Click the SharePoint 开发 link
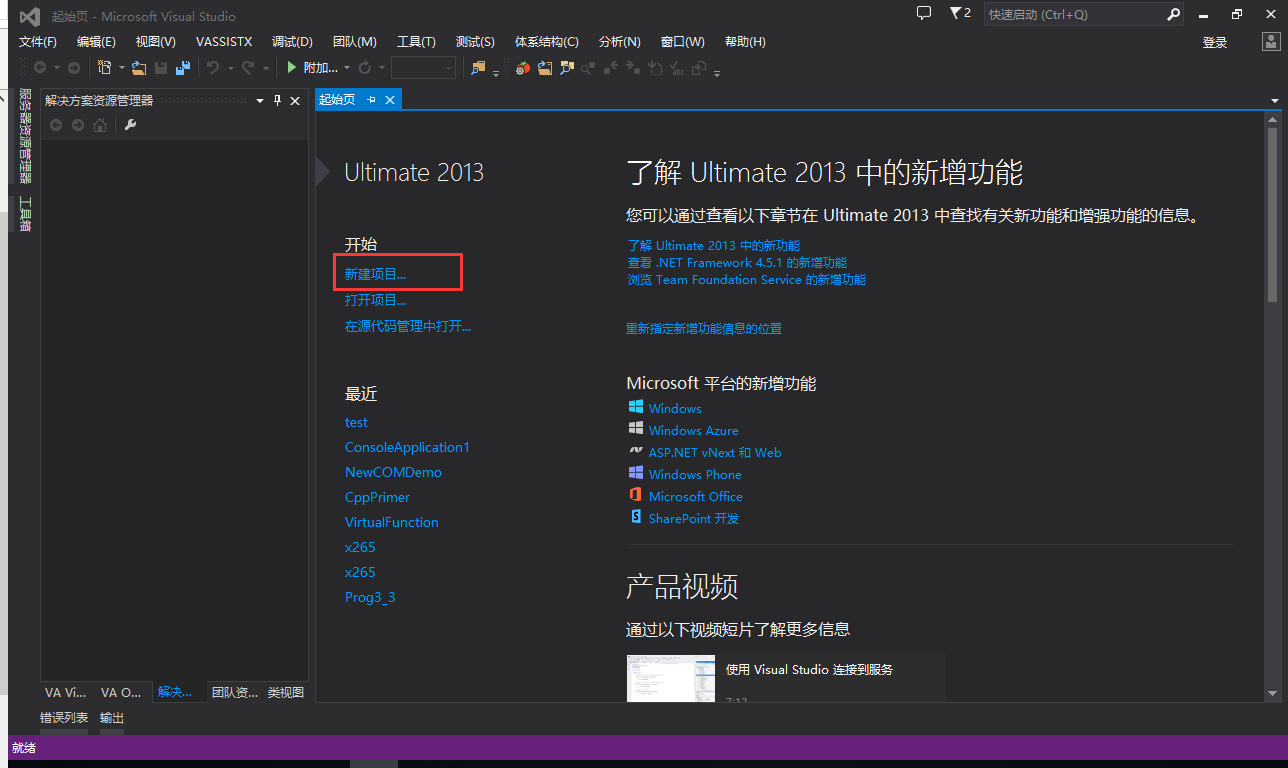The height and width of the screenshot is (768, 1288). point(693,518)
